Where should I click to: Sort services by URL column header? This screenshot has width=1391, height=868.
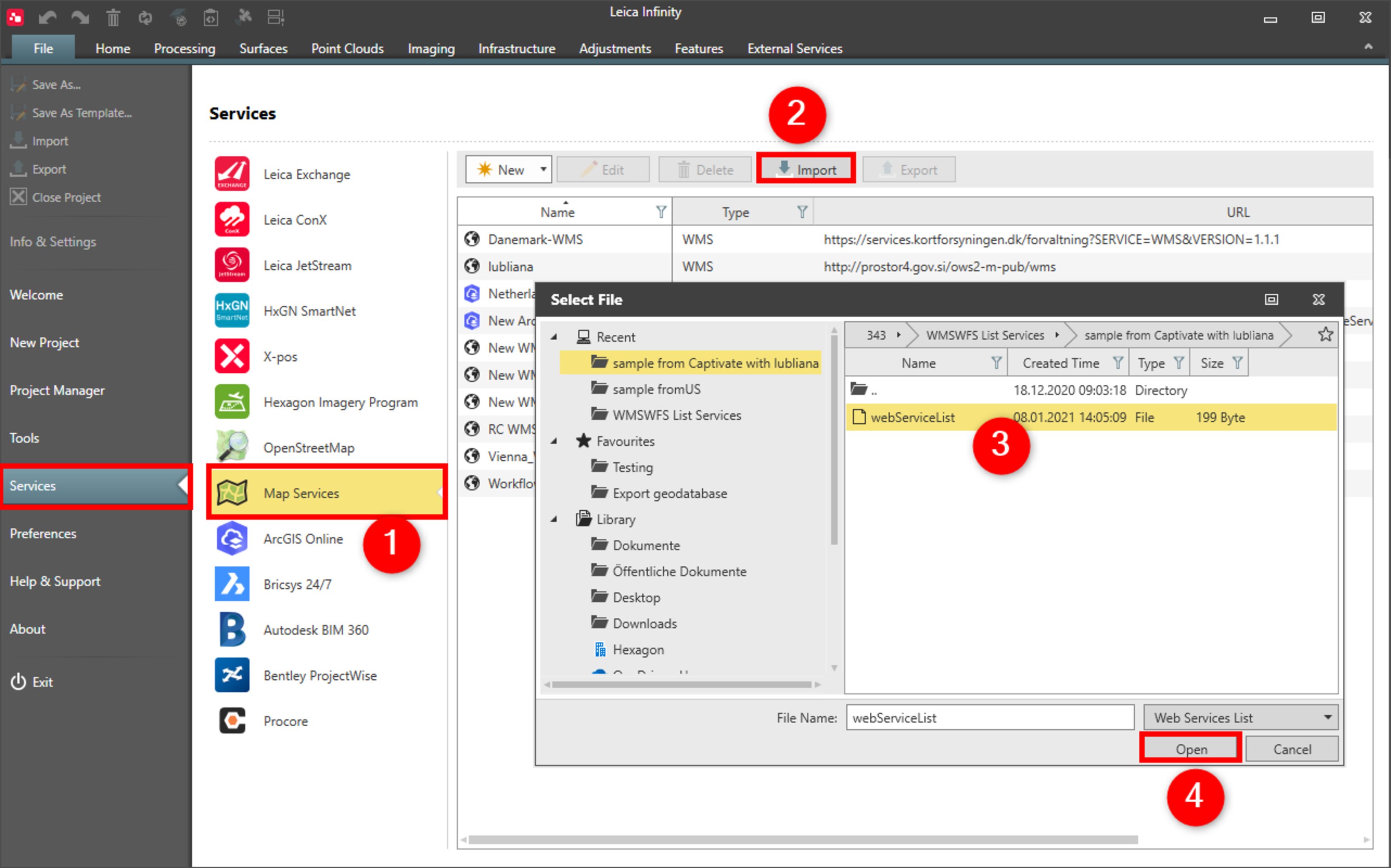[1238, 212]
